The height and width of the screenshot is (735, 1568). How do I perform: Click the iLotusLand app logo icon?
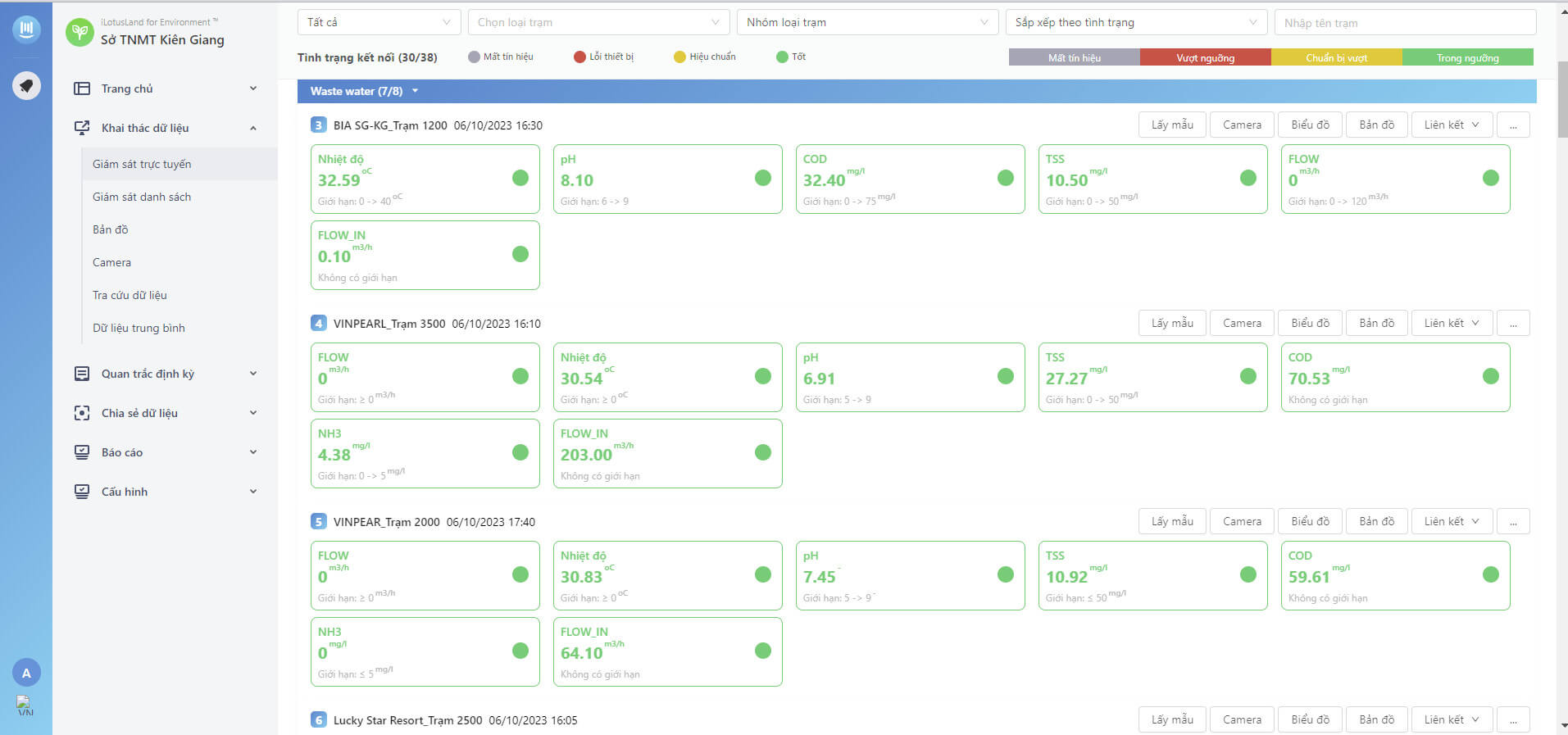point(26,29)
